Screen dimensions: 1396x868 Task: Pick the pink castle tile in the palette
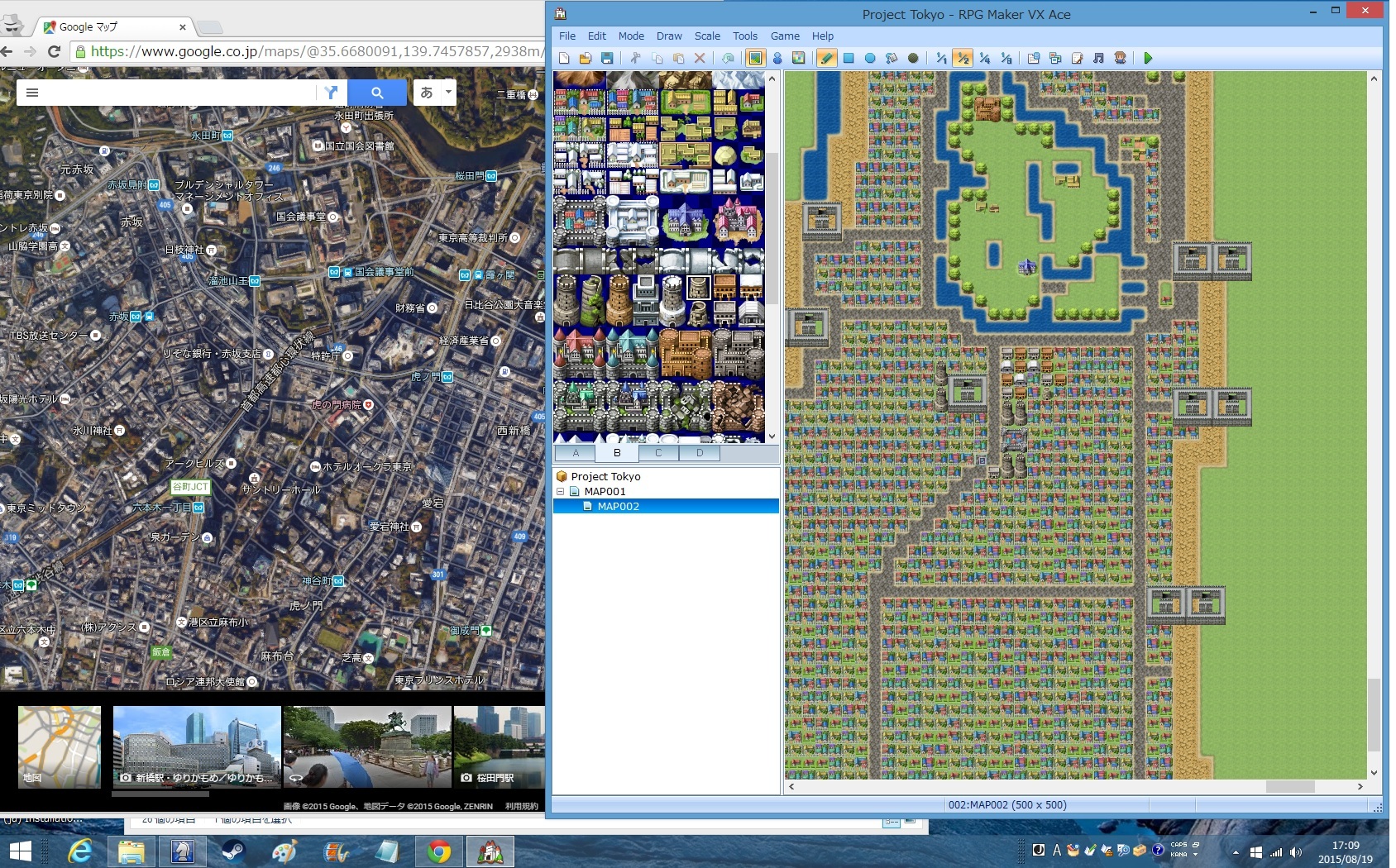point(737,221)
